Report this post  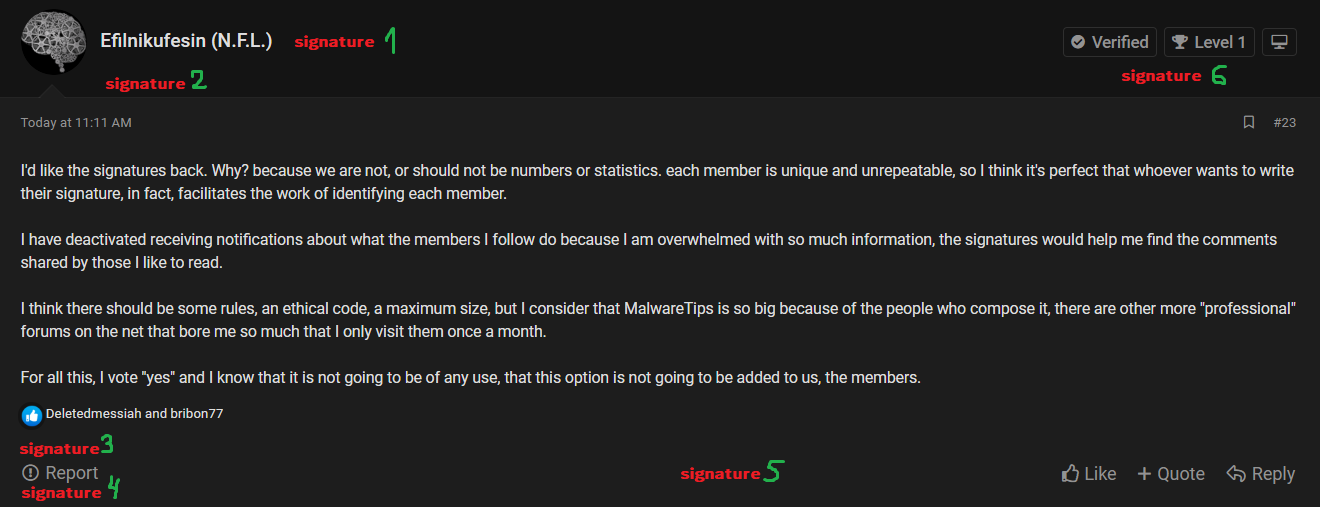click(60, 473)
